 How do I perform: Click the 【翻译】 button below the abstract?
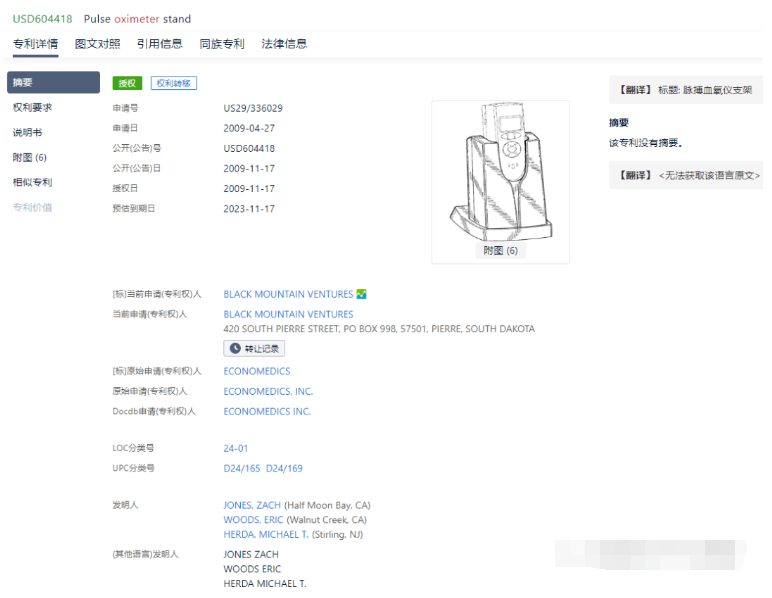tap(635, 175)
